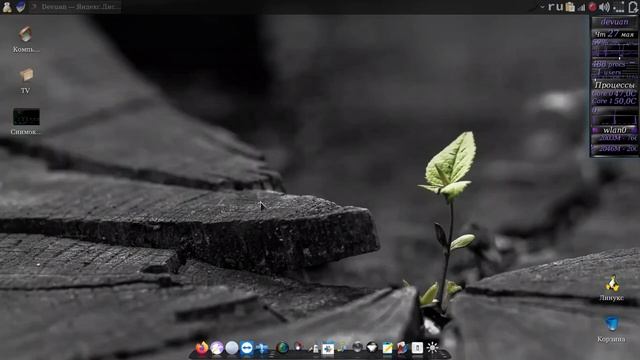Launch TeamViewer from the dock
The height and width of the screenshot is (360, 640).
point(247,348)
